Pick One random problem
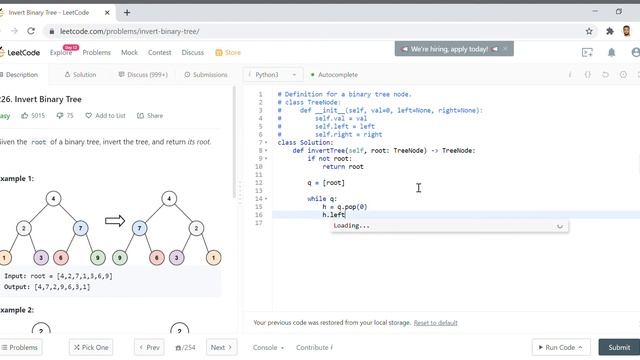 [x=91, y=347]
